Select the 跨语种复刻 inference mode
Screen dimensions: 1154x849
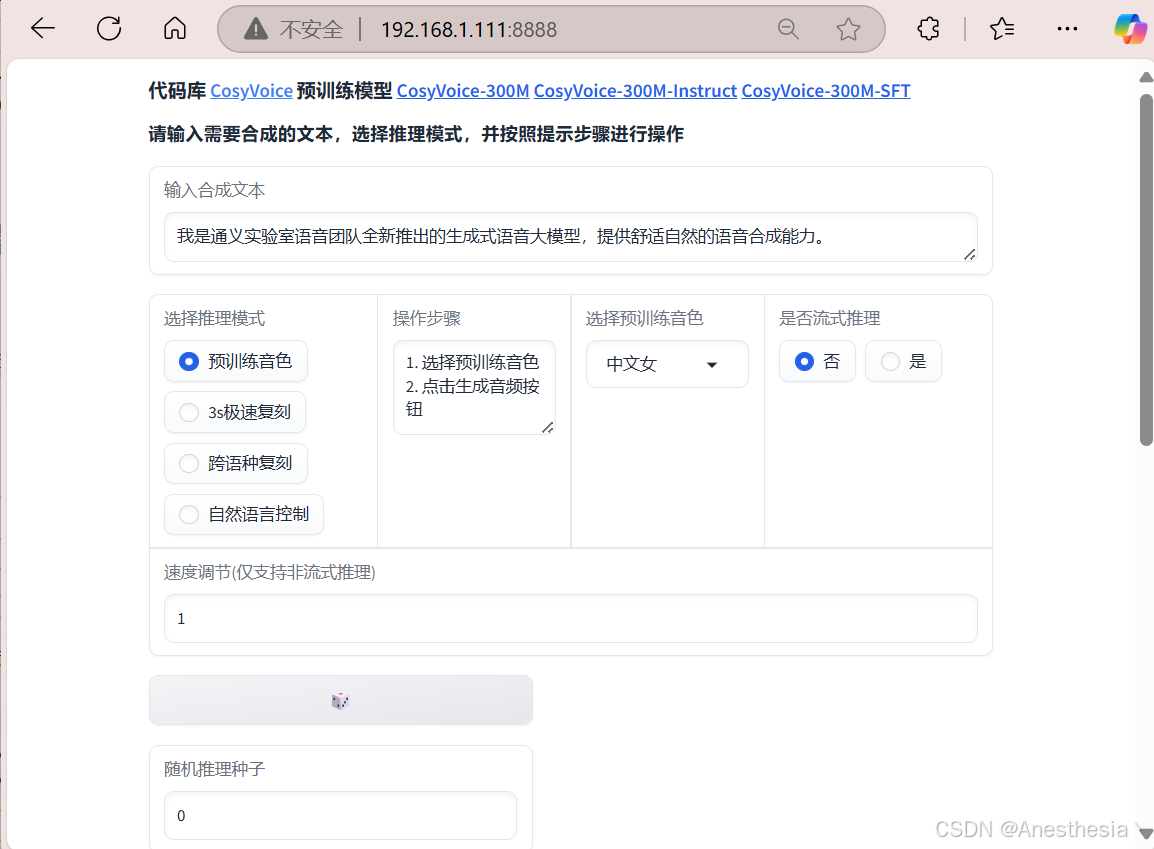pyautogui.click(x=236, y=463)
